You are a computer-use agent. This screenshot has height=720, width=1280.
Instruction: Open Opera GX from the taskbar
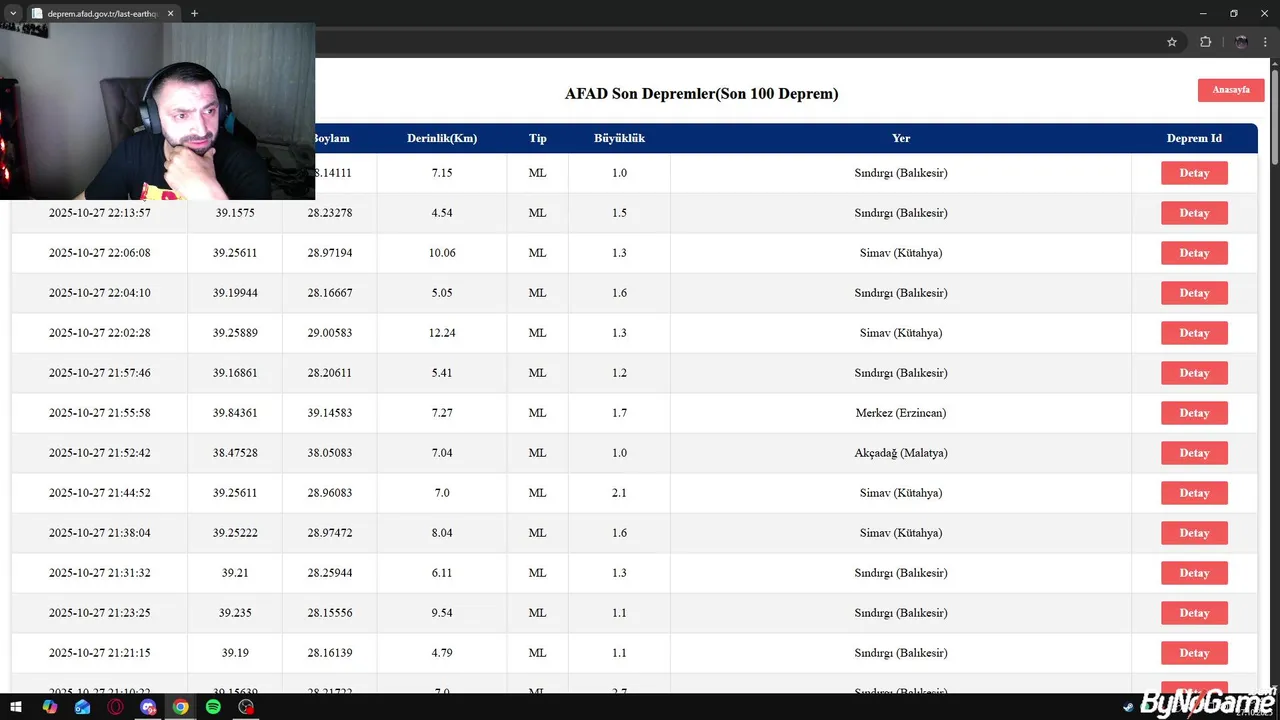[116, 707]
